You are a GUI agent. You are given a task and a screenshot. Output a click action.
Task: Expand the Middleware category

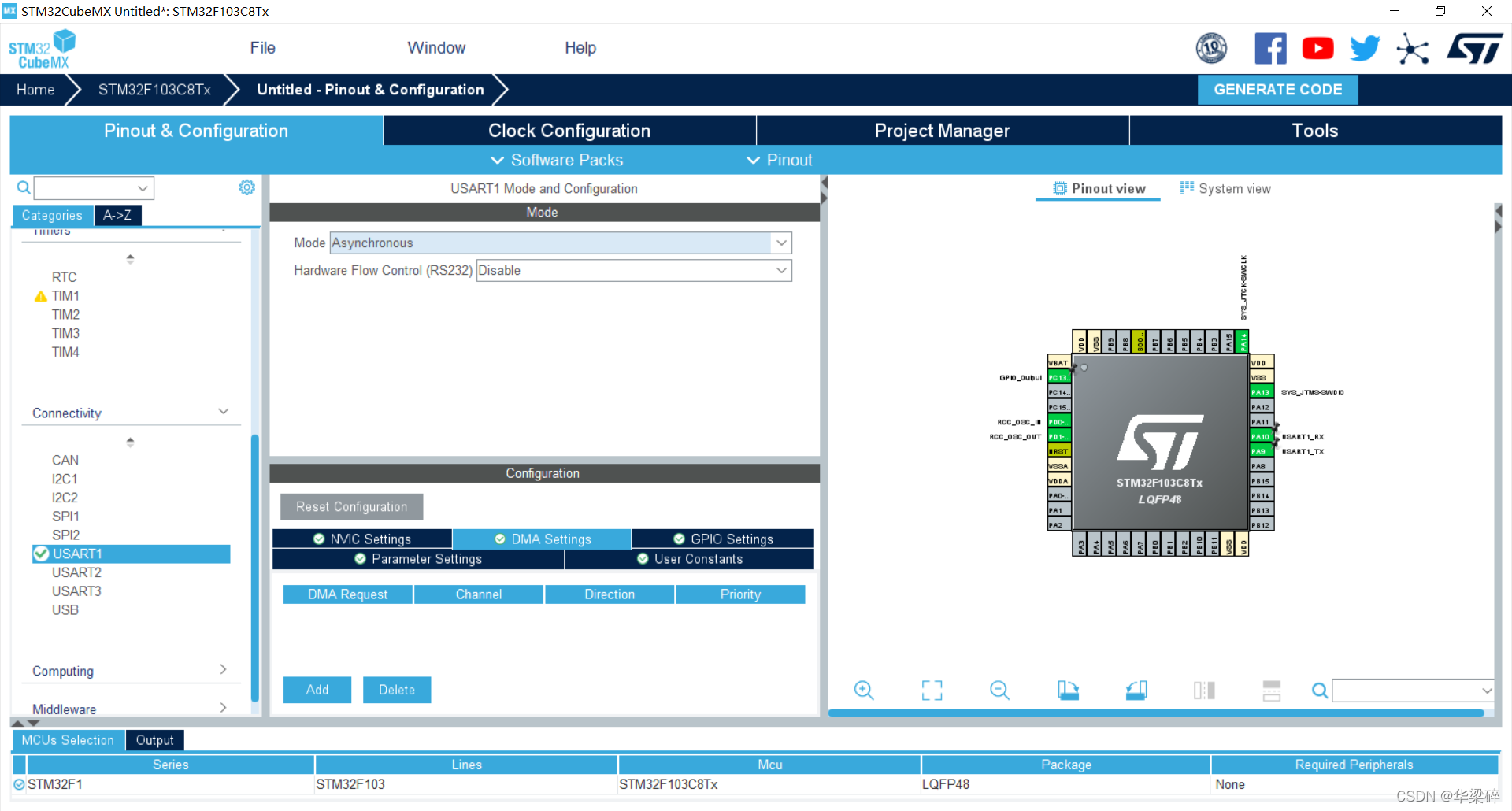[224, 708]
